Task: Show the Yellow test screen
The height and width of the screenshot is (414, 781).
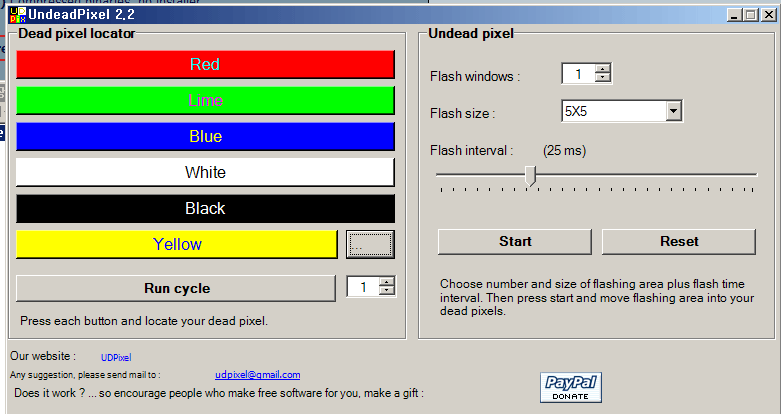Action: click(177, 244)
